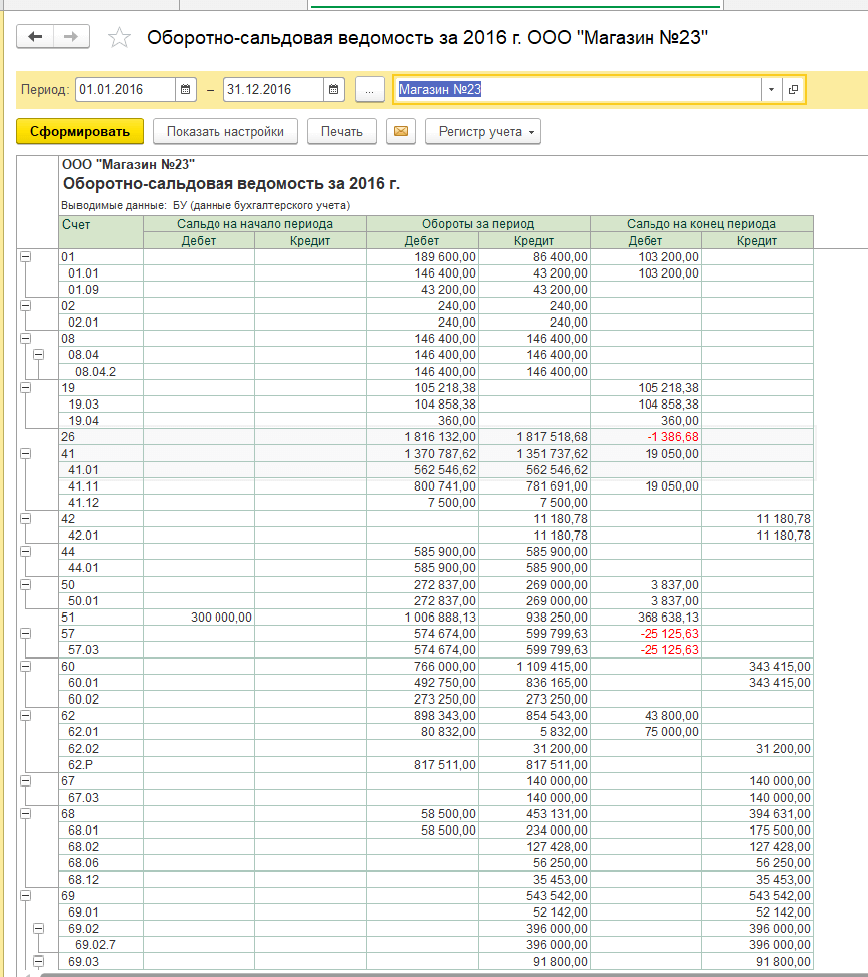Select the account 51 row cell
Viewport: 868px width, 977px height.
[101, 618]
